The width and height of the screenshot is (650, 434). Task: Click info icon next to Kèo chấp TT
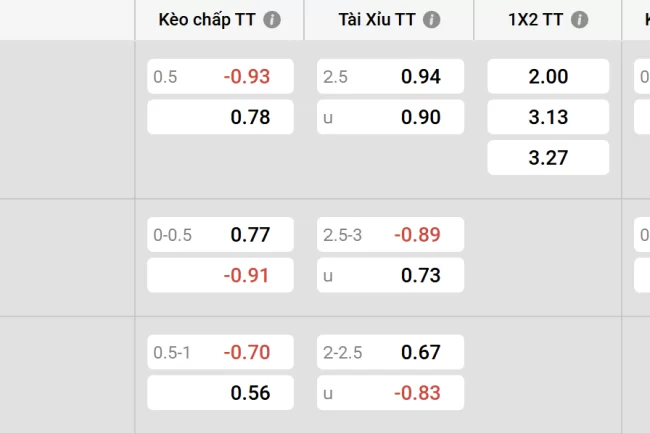(x=273, y=20)
